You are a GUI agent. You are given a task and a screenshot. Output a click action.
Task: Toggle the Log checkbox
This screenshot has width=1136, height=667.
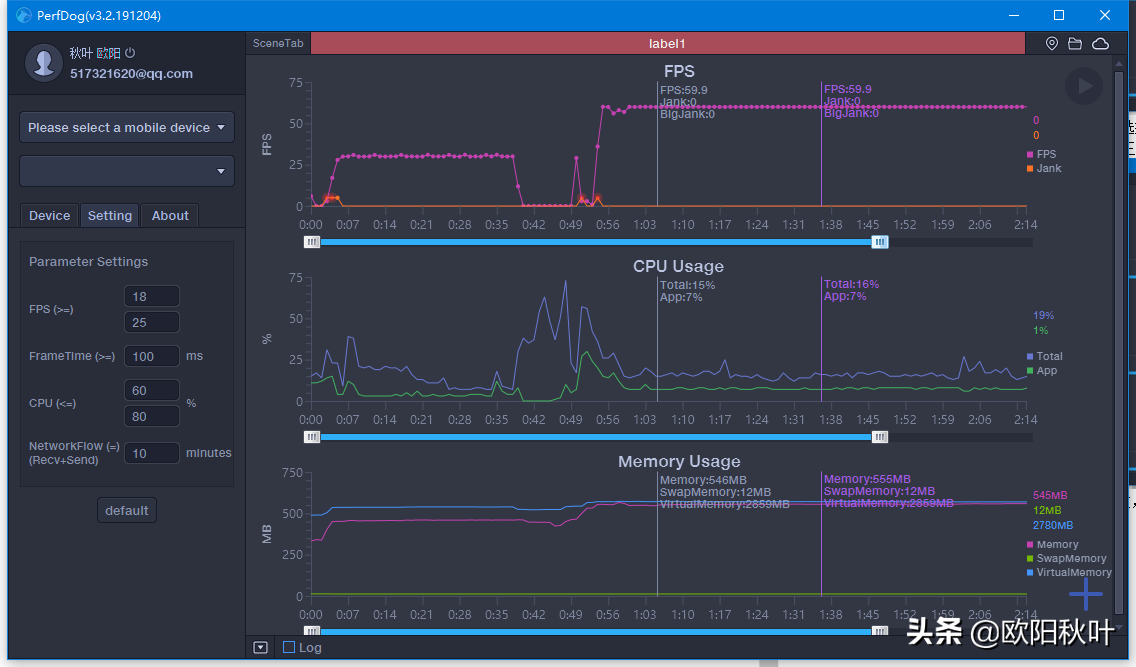click(288, 647)
